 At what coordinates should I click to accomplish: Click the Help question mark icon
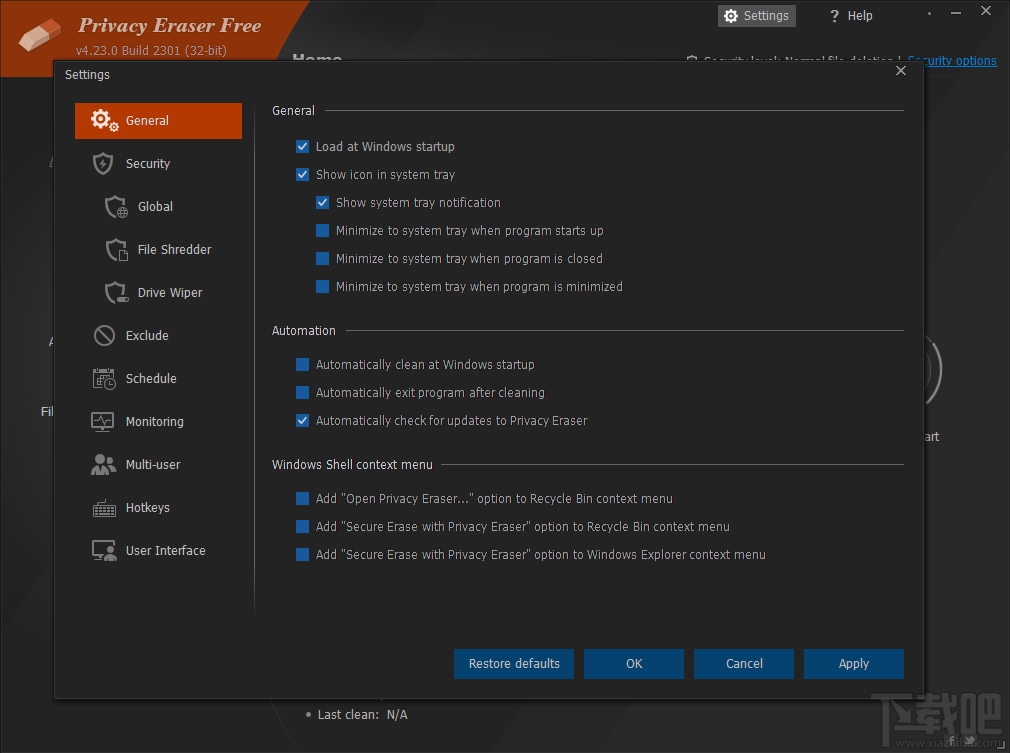(x=835, y=16)
